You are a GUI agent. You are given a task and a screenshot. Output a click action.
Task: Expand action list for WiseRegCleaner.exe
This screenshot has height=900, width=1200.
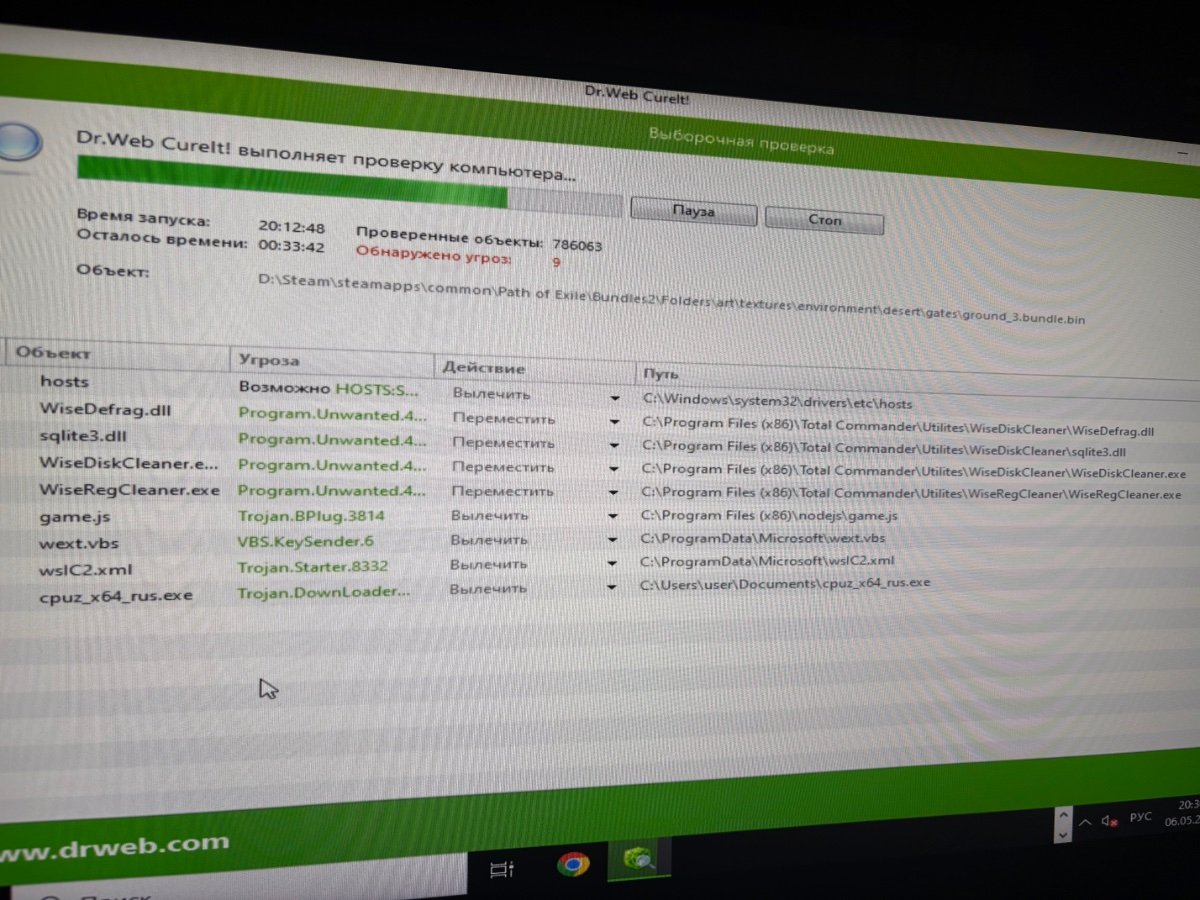click(611, 492)
